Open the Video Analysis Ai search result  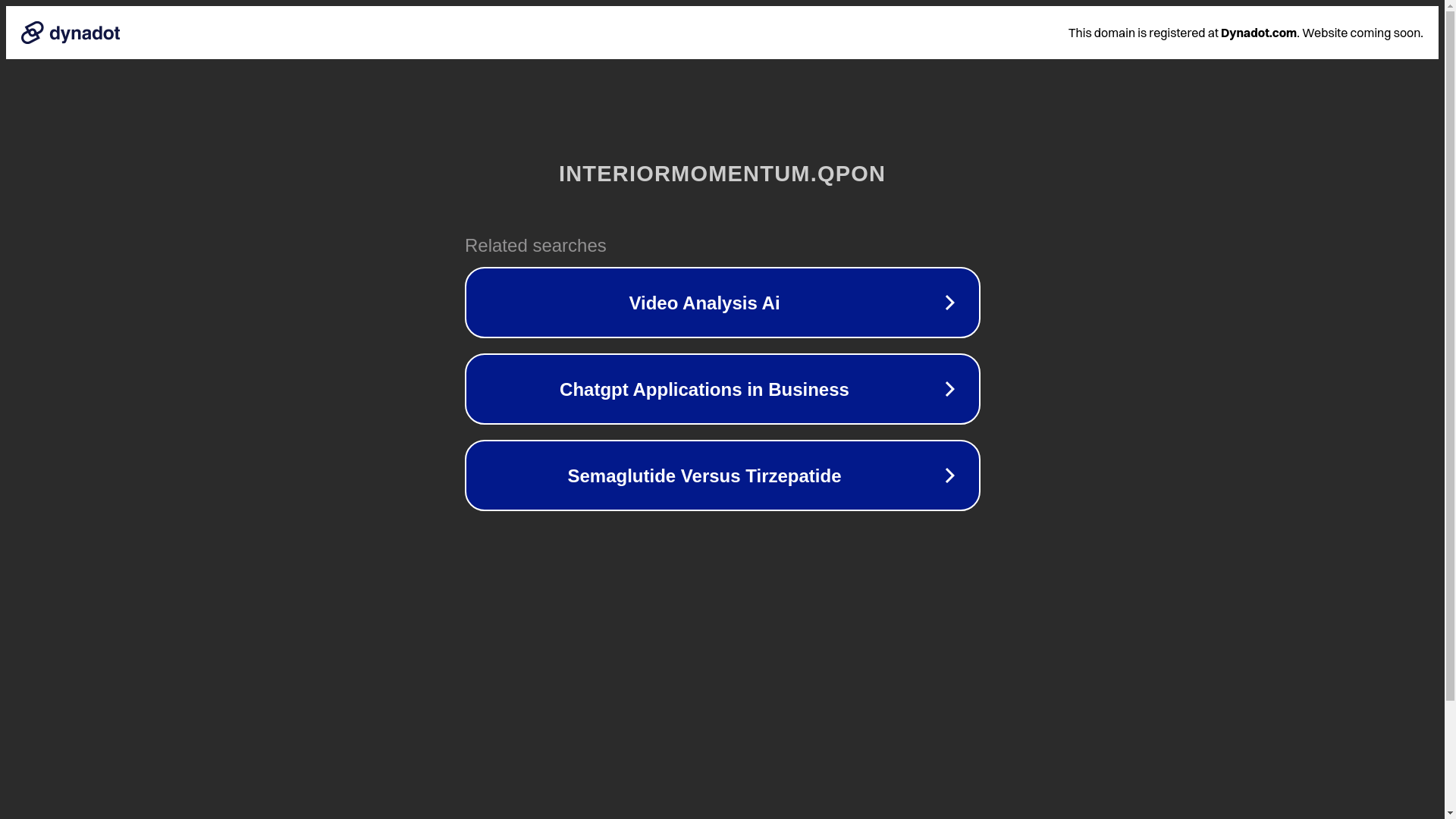coord(722,303)
